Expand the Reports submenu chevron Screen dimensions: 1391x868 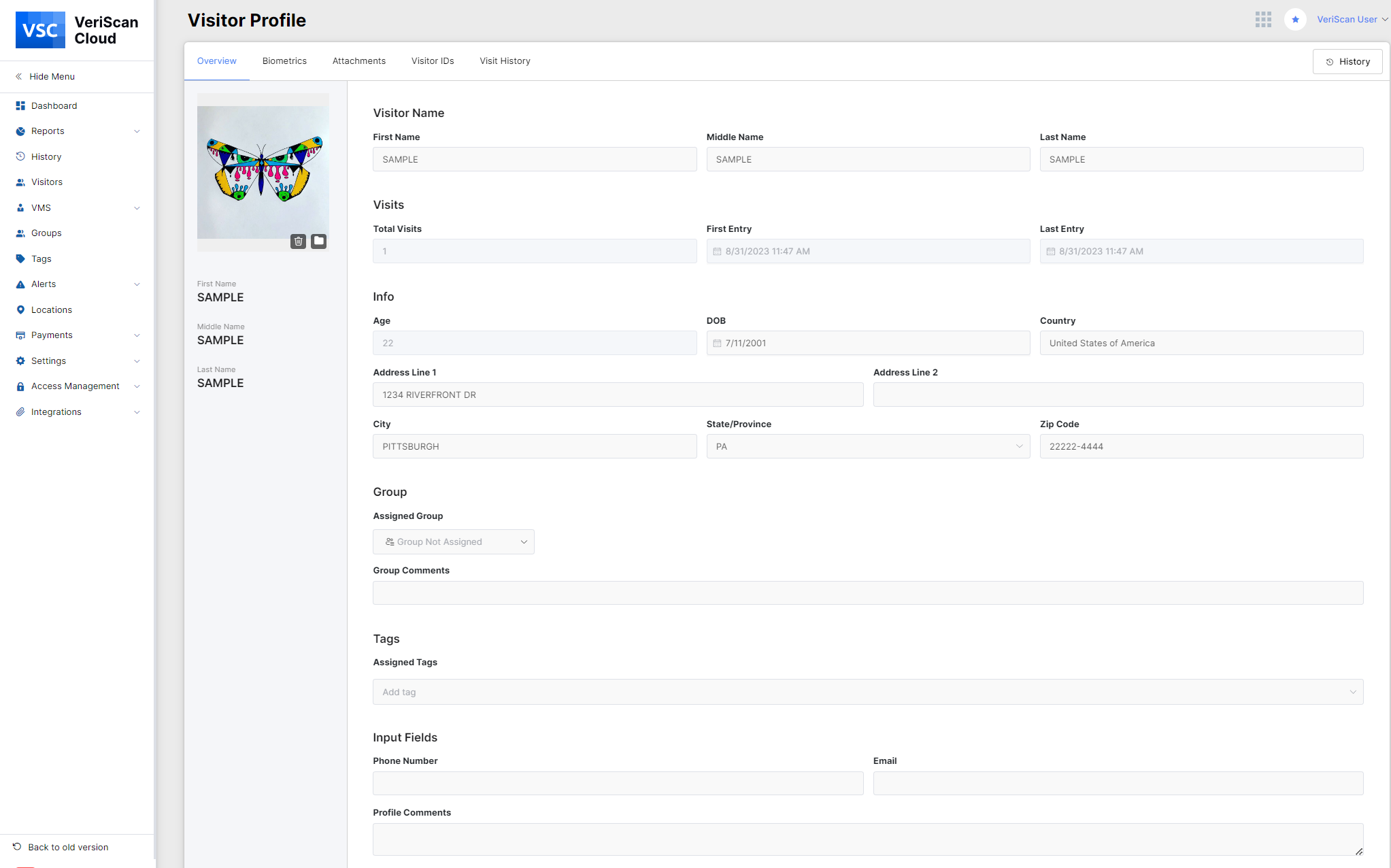[x=137, y=131]
